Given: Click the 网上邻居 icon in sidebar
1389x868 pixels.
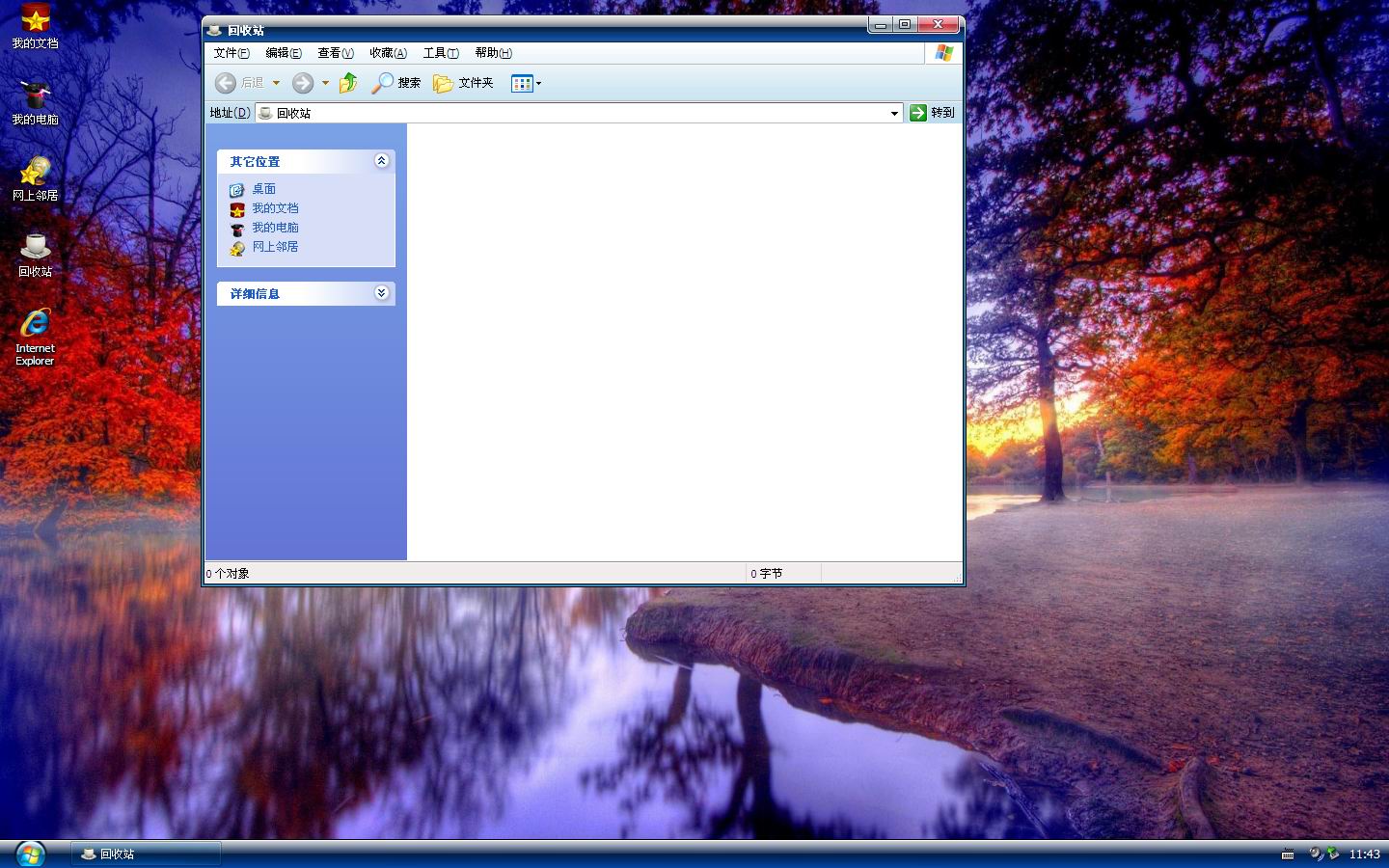Looking at the screenshot, I should 237,248.
